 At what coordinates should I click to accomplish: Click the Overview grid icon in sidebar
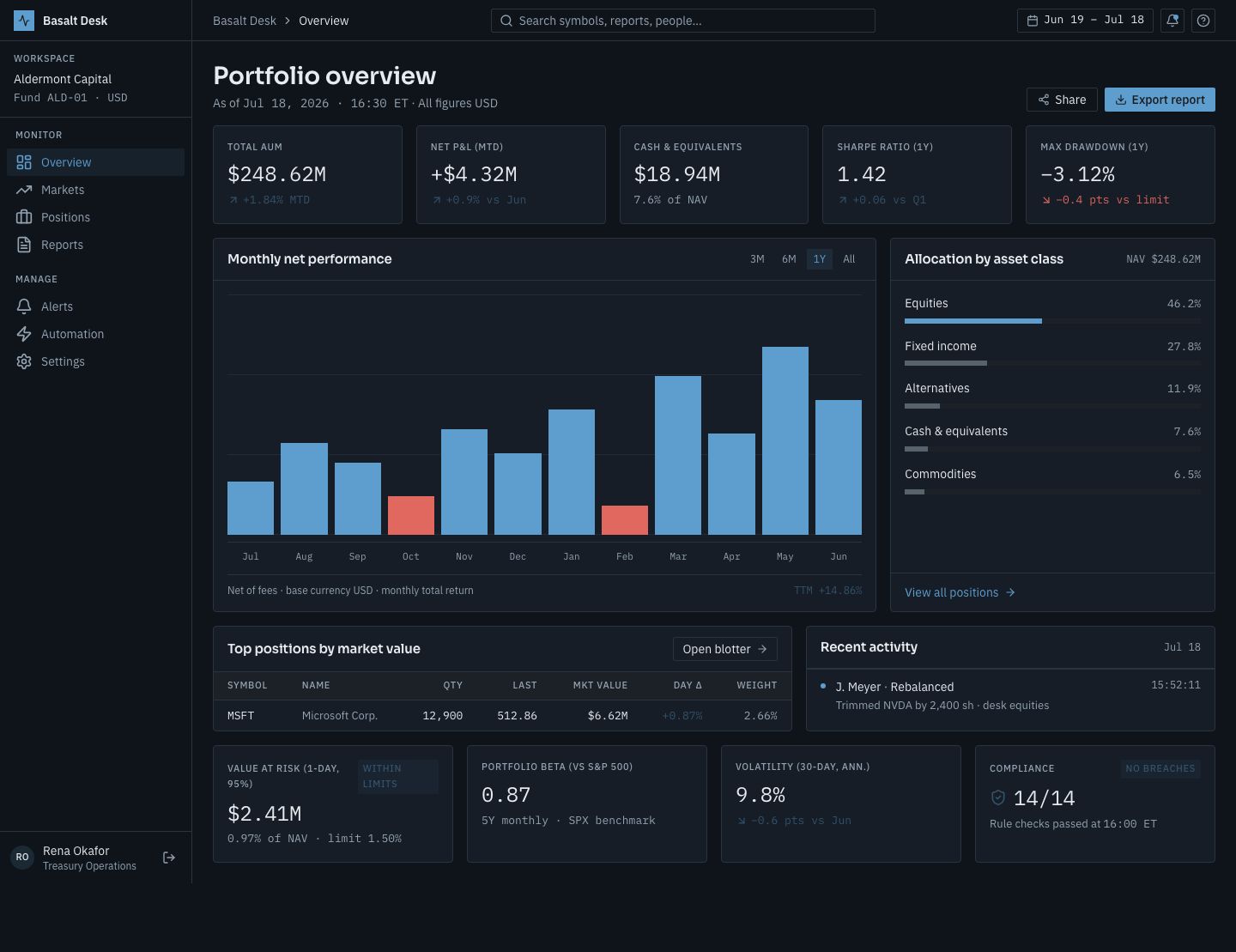24,162
